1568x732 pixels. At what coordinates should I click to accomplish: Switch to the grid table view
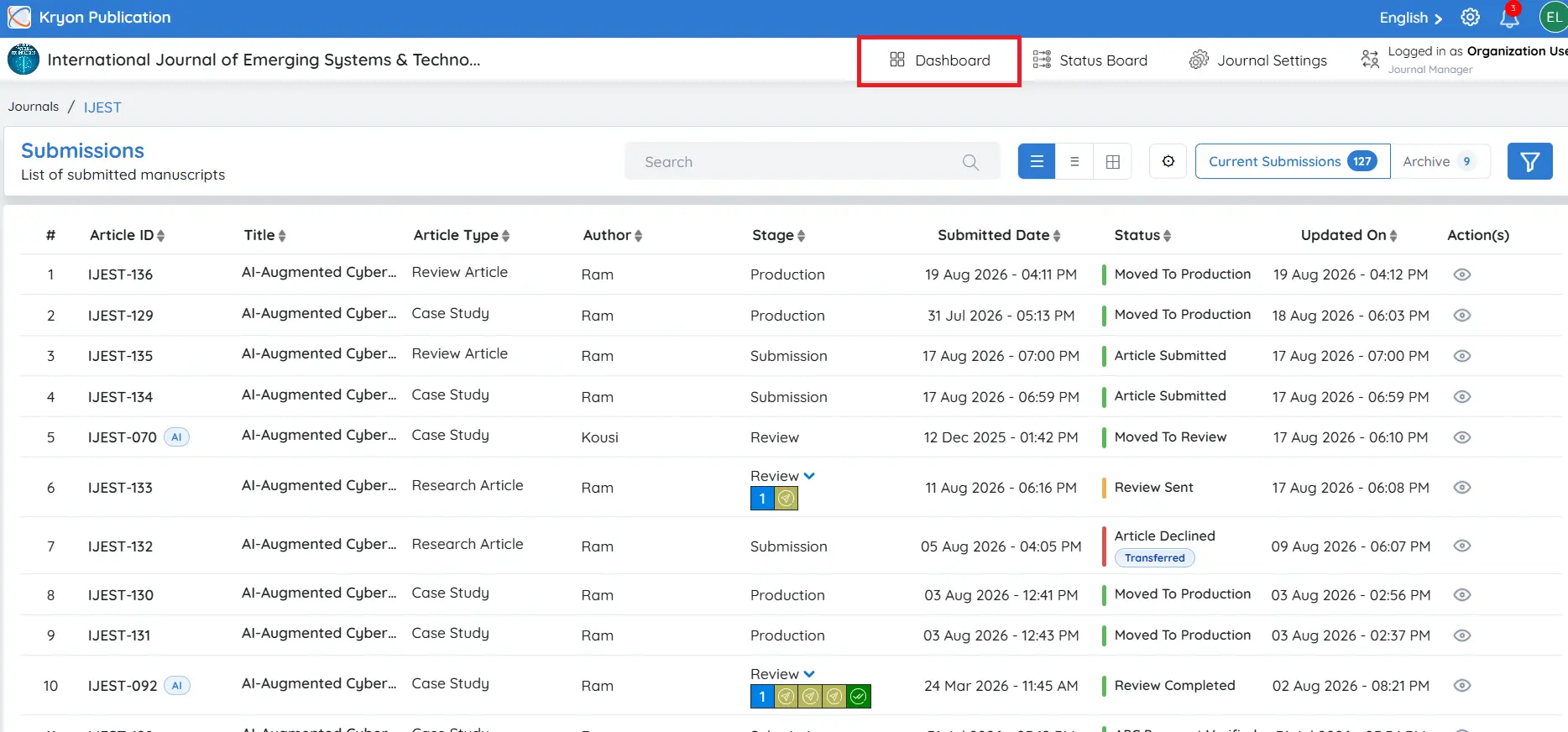(x=1113, y=161)
